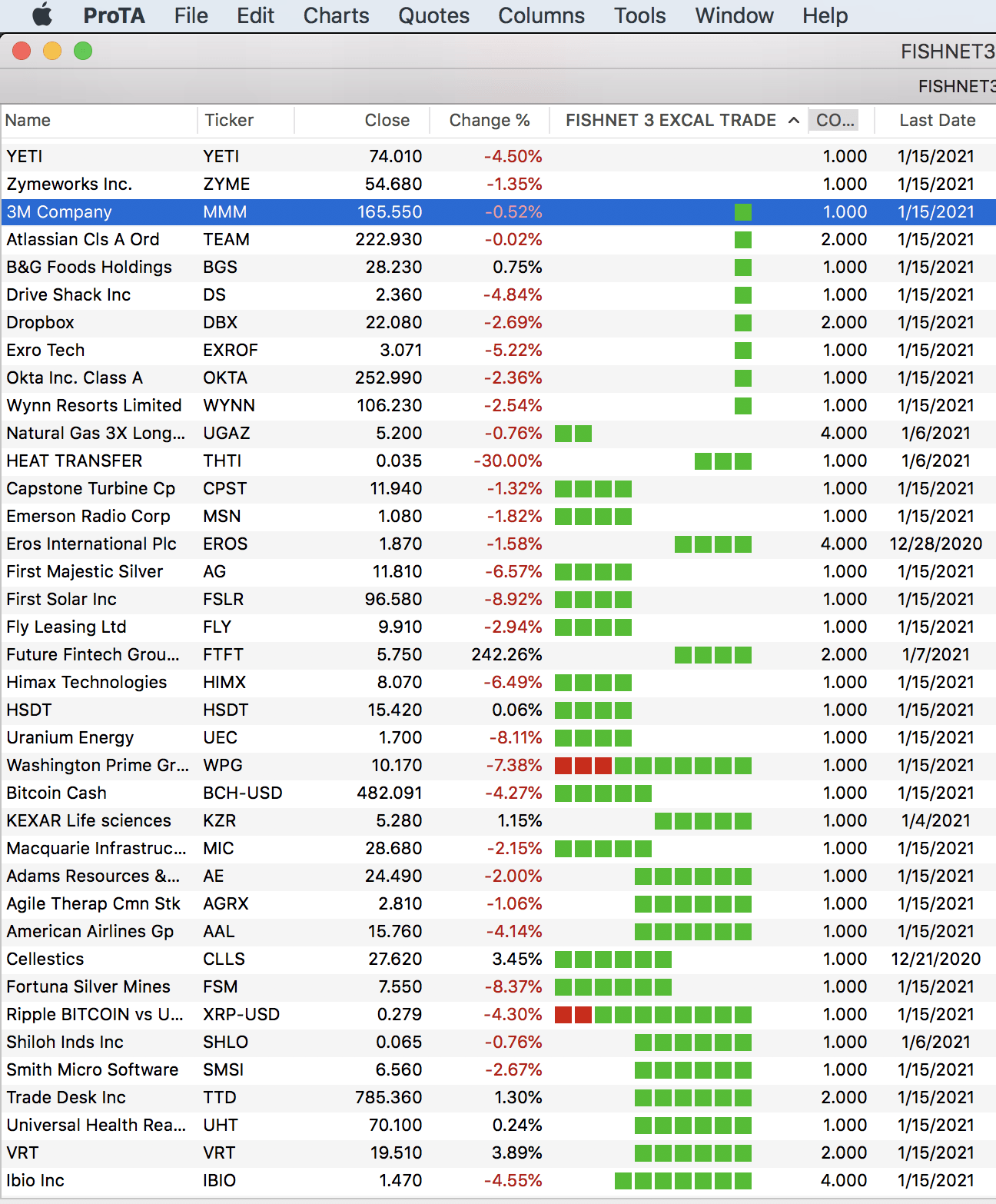The width and height of the screenshot is (996, 1204).
Task: Select the Bitcoin Cash row
Action: (498, 793)
